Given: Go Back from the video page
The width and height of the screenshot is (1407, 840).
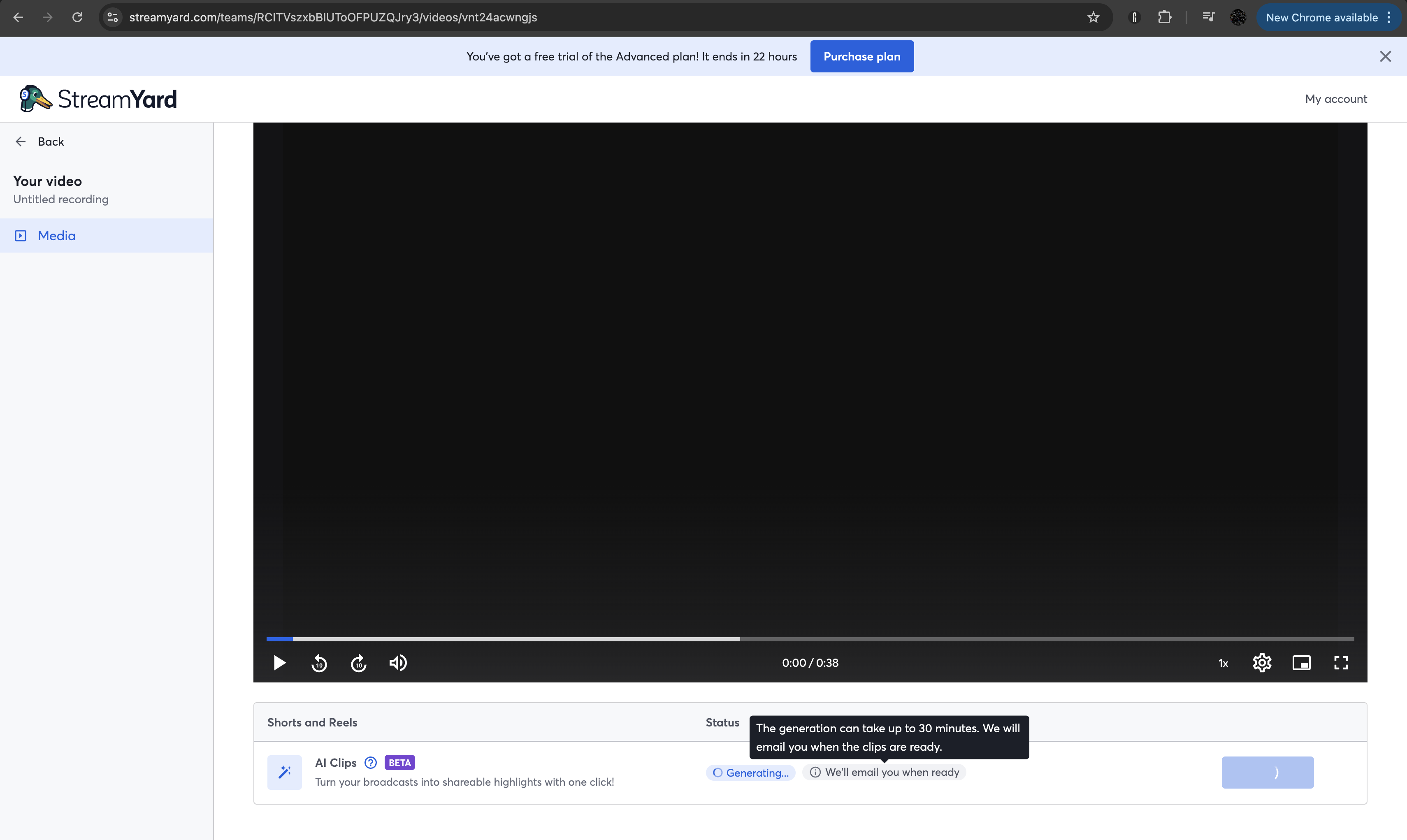Looking at the screenshot, I should pyautogui.click(x=39, y=142).
